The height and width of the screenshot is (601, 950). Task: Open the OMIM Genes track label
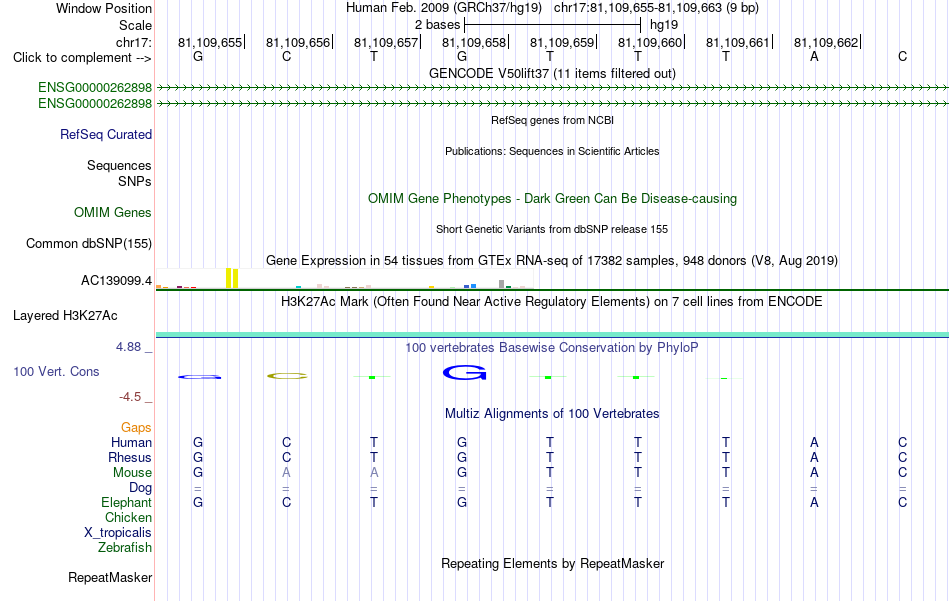pos(113,213)
